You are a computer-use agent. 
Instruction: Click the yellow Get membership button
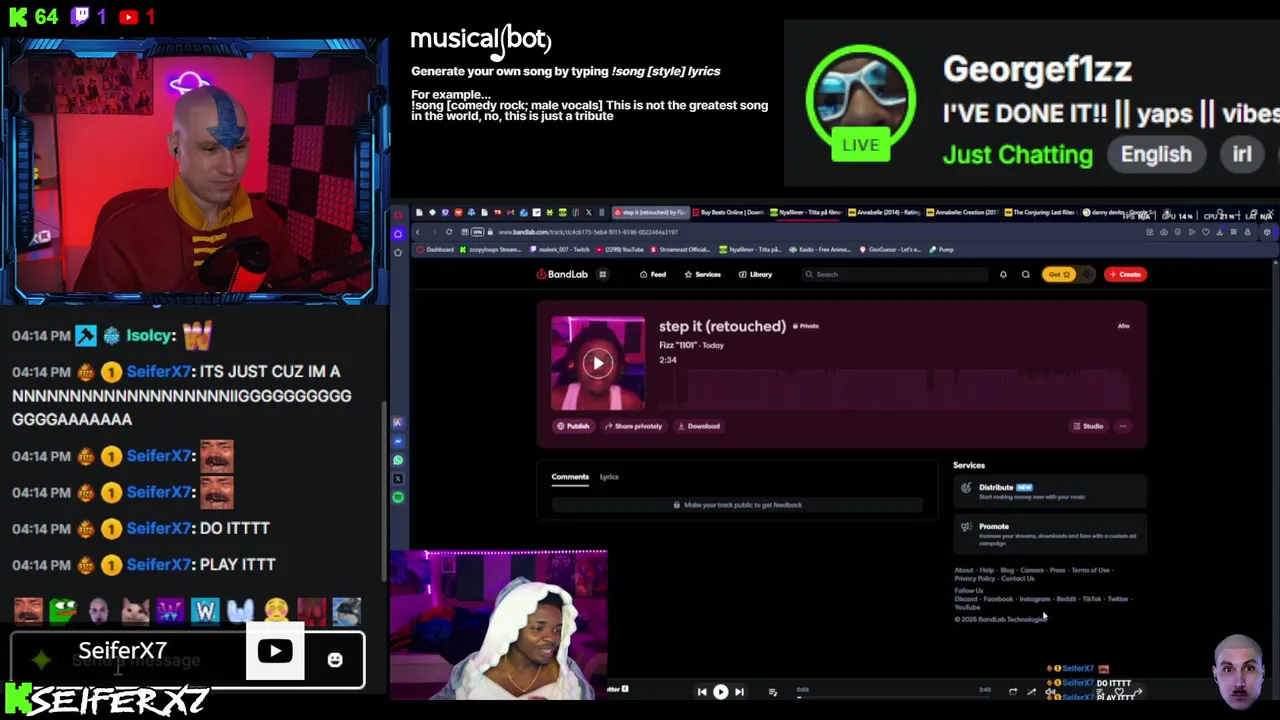pos(1059,274)
